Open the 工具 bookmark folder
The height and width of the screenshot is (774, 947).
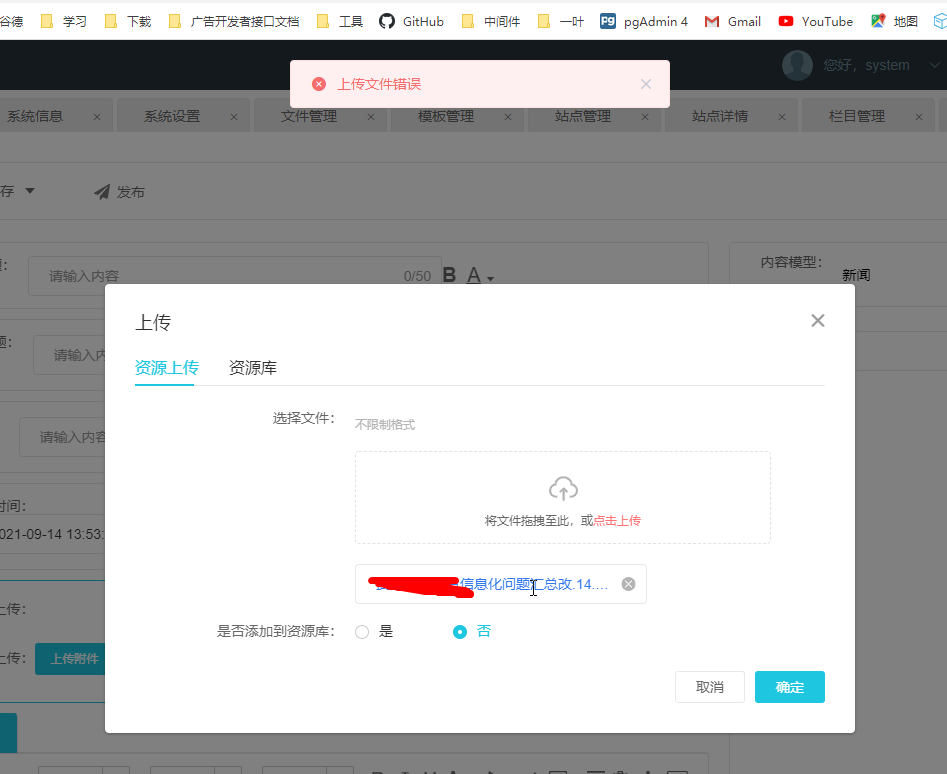point(340,21)
